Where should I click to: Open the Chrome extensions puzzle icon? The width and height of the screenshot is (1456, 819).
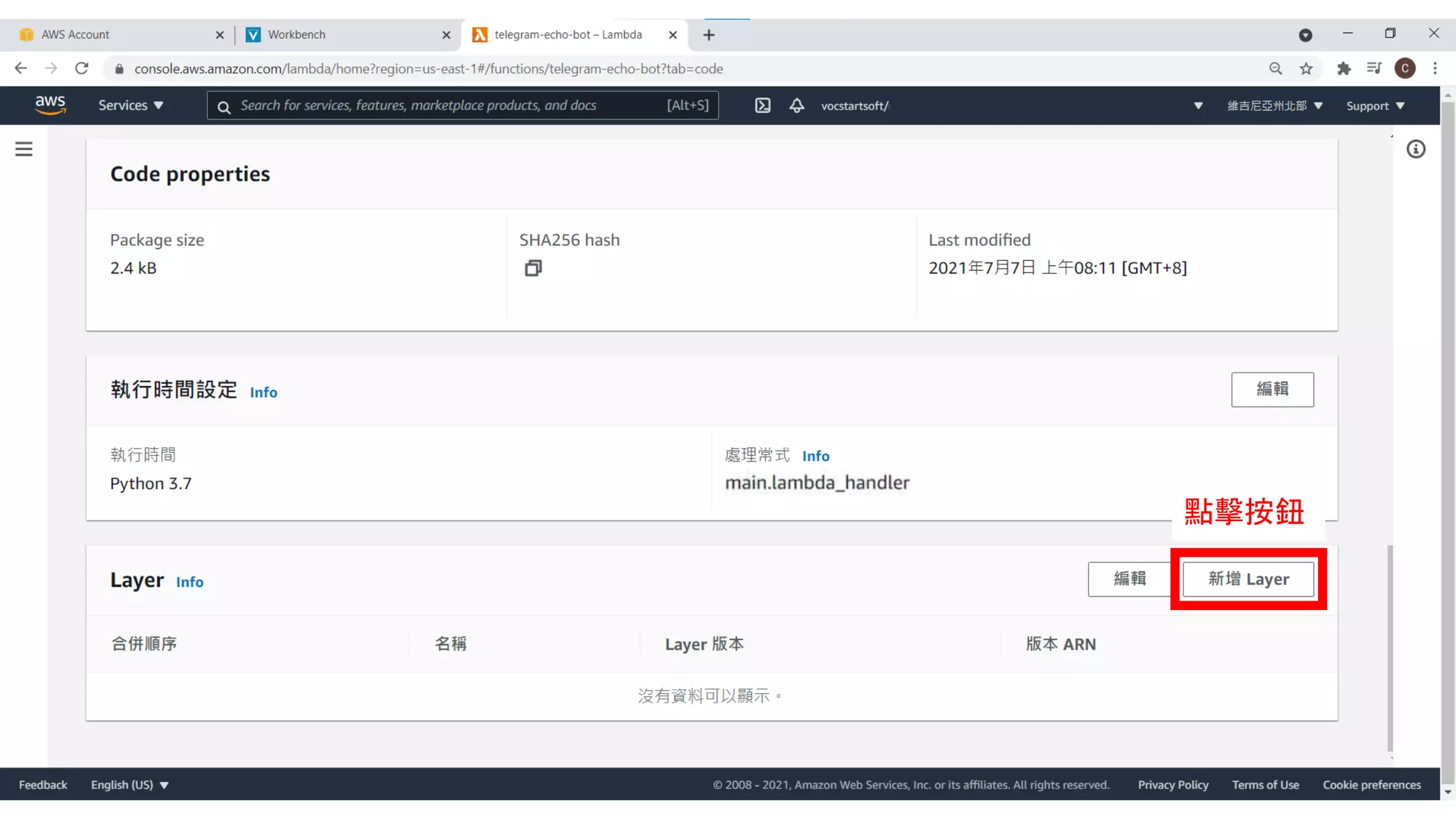click(x=1343, y=69)
